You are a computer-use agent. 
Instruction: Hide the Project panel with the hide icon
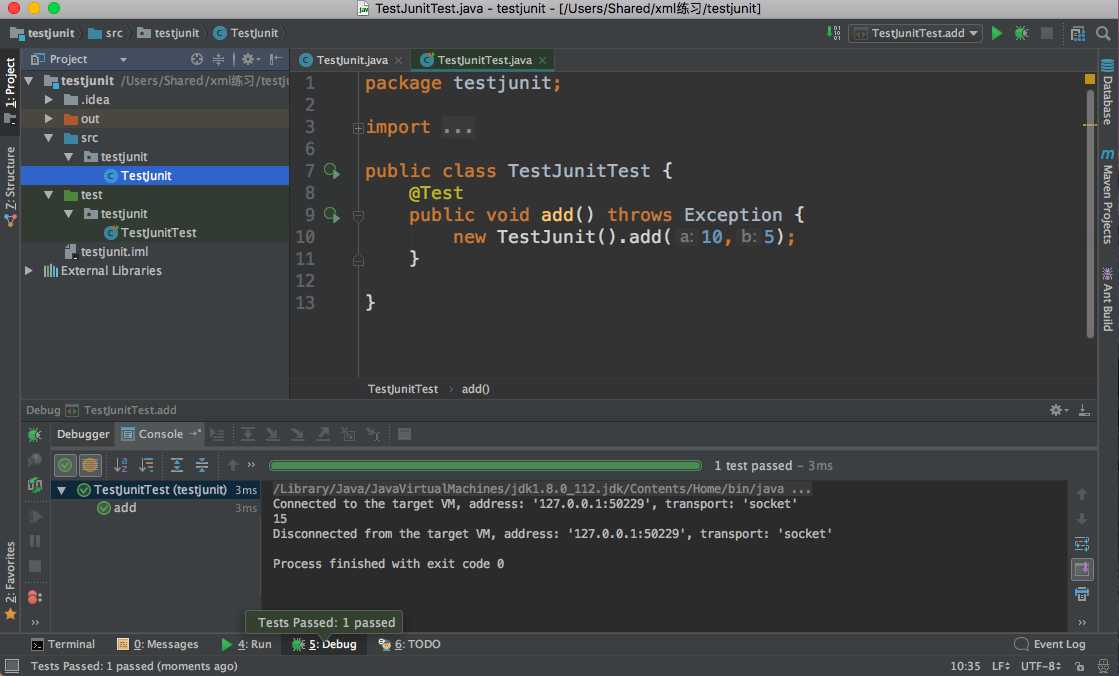pos(276,59)
